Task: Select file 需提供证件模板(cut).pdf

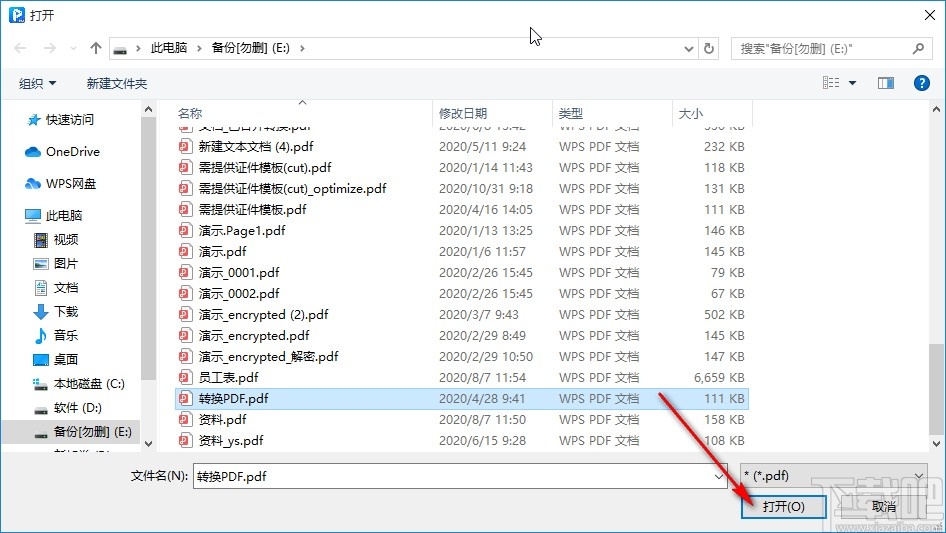Action: click(462, 168)
